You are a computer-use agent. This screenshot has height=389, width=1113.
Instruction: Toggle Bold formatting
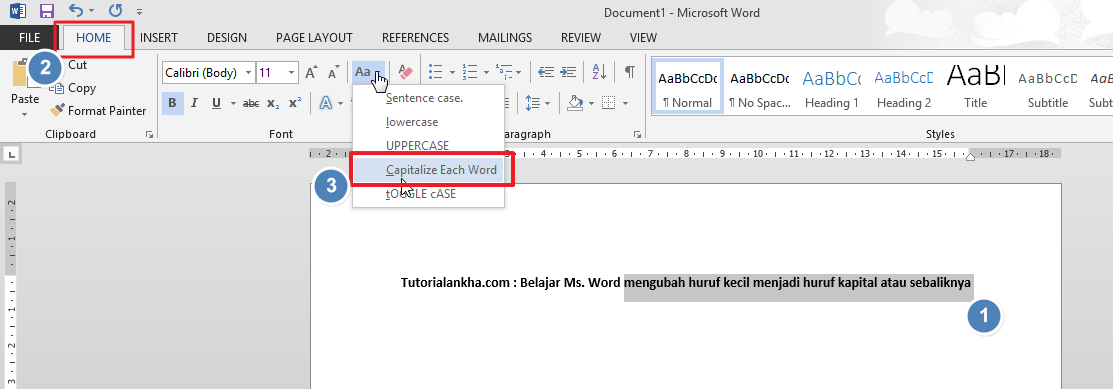(172, 103)
